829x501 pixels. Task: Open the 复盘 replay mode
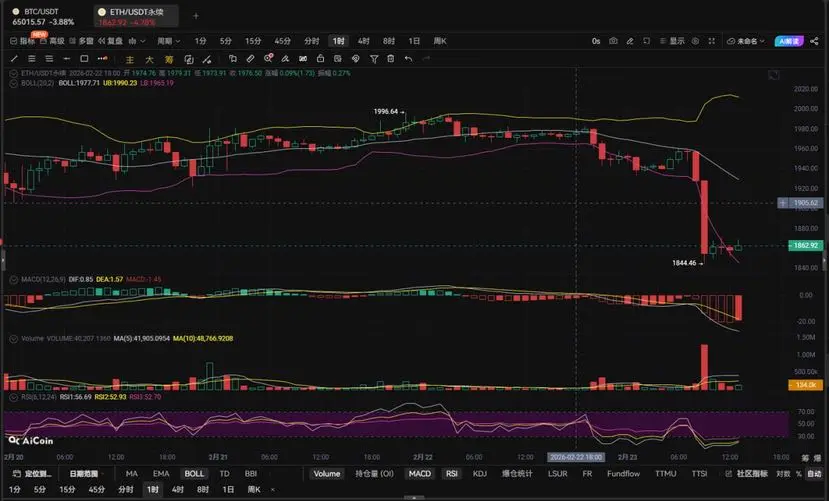(110, 41)
